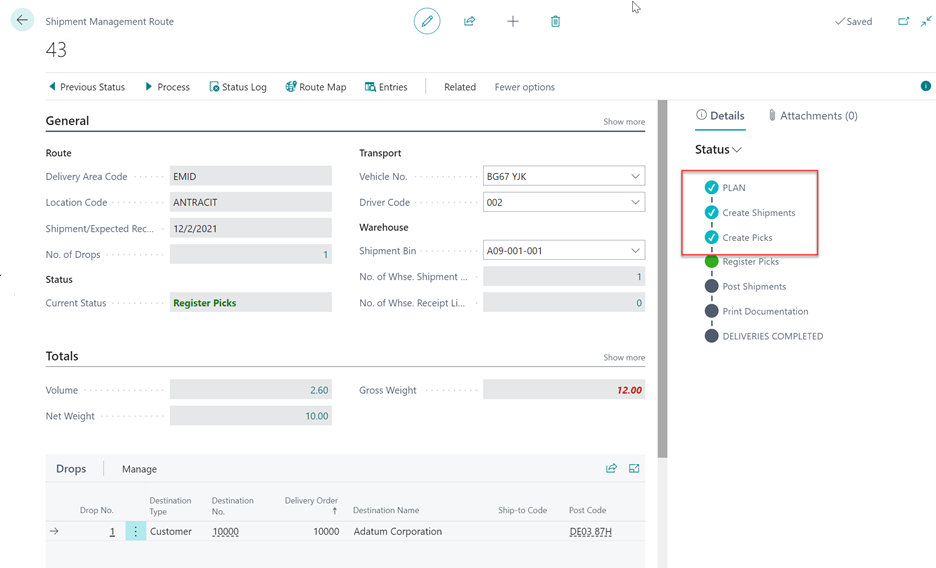Click the Previous Status button
This screenshot has height=568, width=936.
[x=87, y=87]
